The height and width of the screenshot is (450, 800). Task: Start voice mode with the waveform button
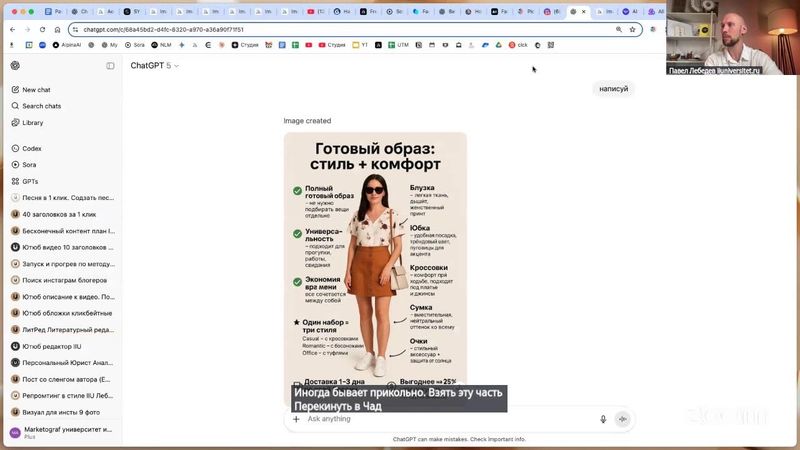pyautogui.click(x=622, y=419)
